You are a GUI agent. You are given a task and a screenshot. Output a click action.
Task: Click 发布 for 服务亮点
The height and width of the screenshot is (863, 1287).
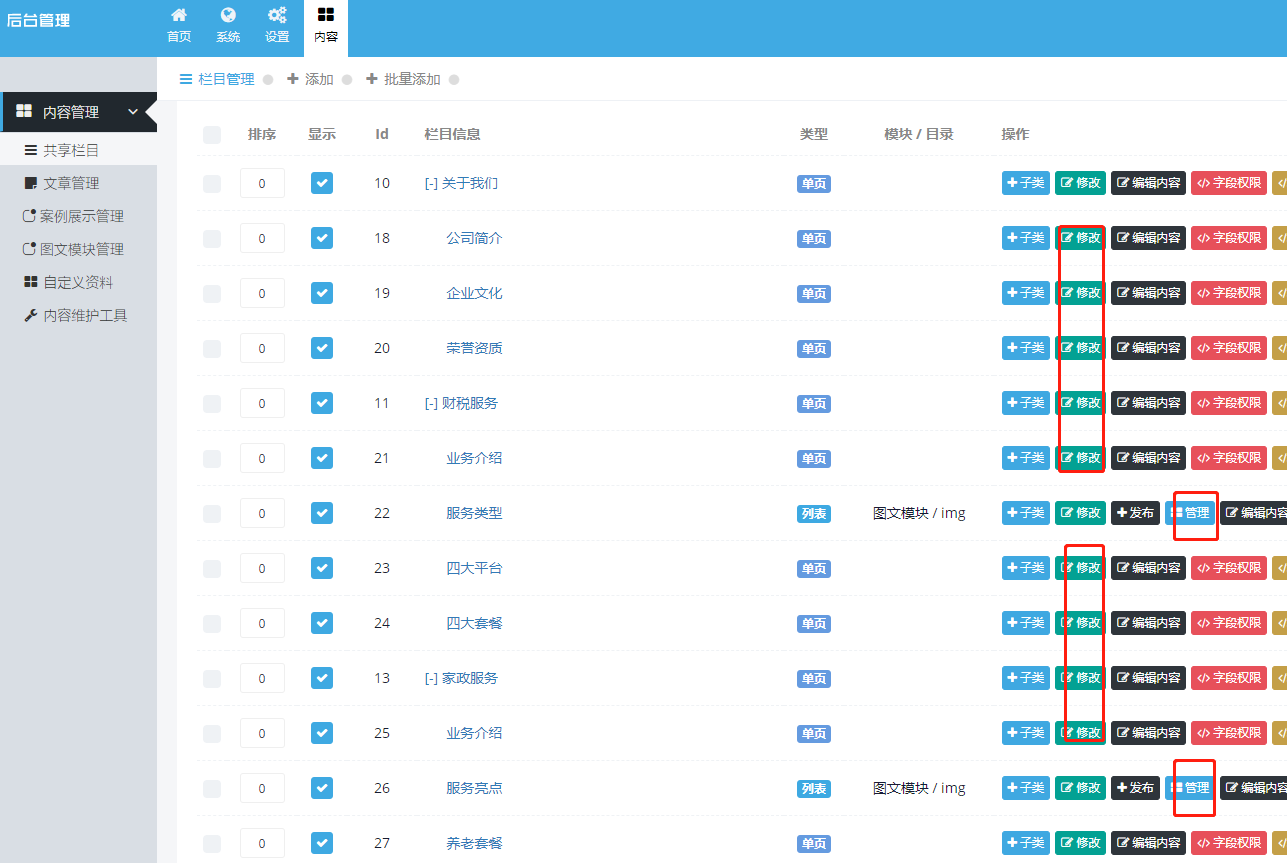1135,788
